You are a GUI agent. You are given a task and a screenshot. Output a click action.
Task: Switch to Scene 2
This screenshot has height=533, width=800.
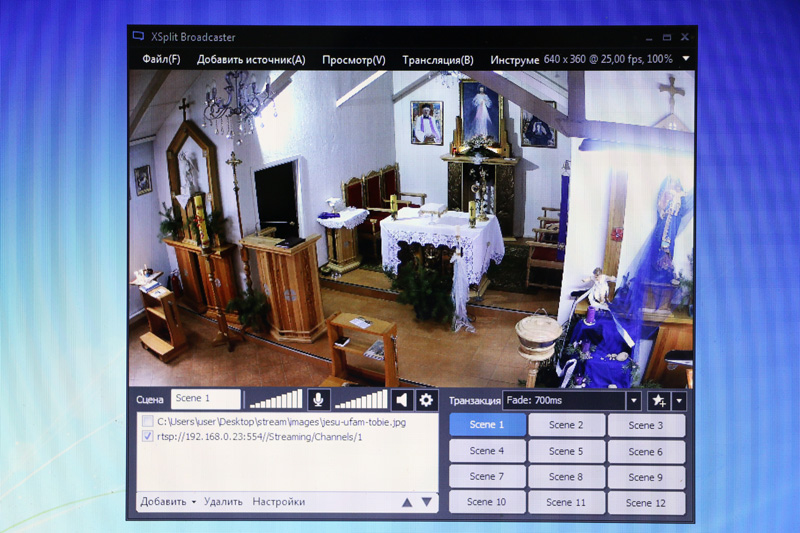[566, 425]
